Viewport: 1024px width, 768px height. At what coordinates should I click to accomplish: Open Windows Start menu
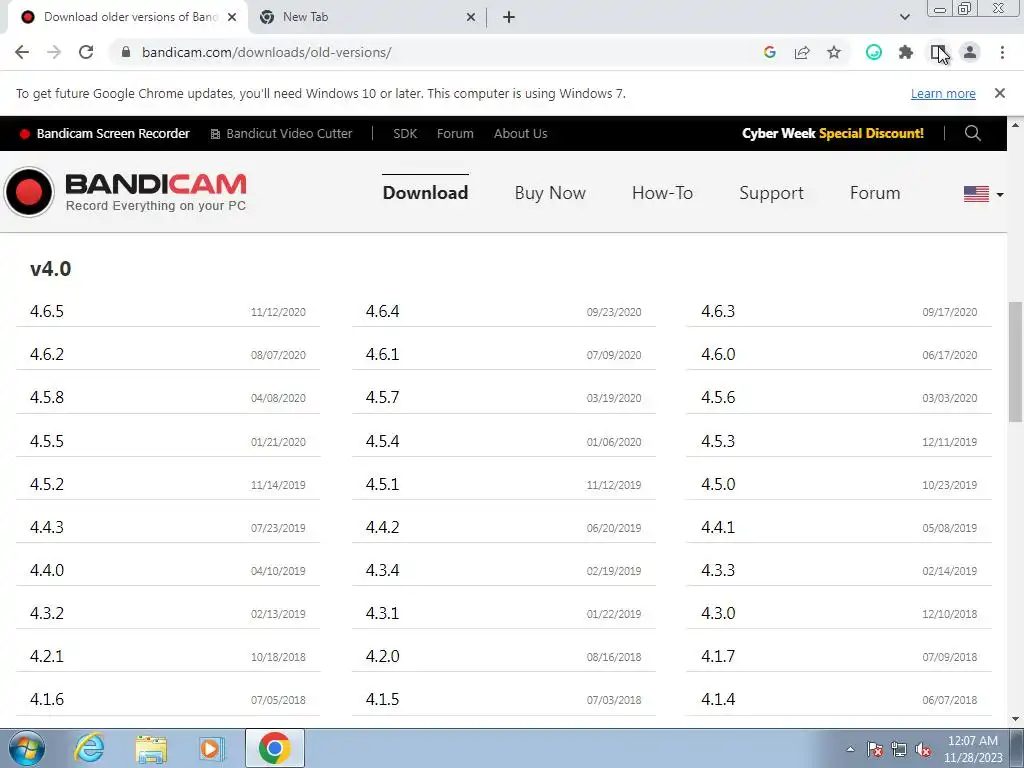pyautogui.click(x=27, y=748)
